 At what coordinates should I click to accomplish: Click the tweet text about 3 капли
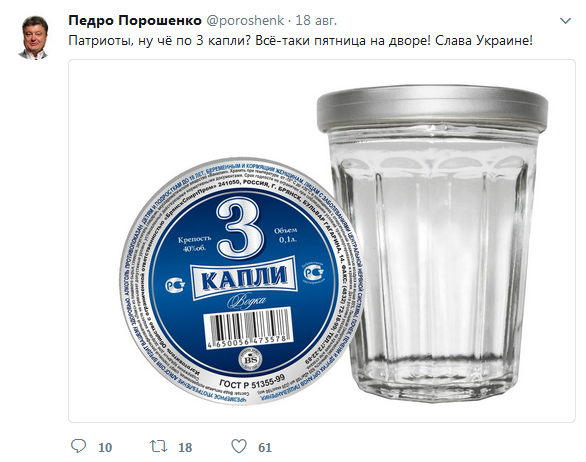coord(300,40)
